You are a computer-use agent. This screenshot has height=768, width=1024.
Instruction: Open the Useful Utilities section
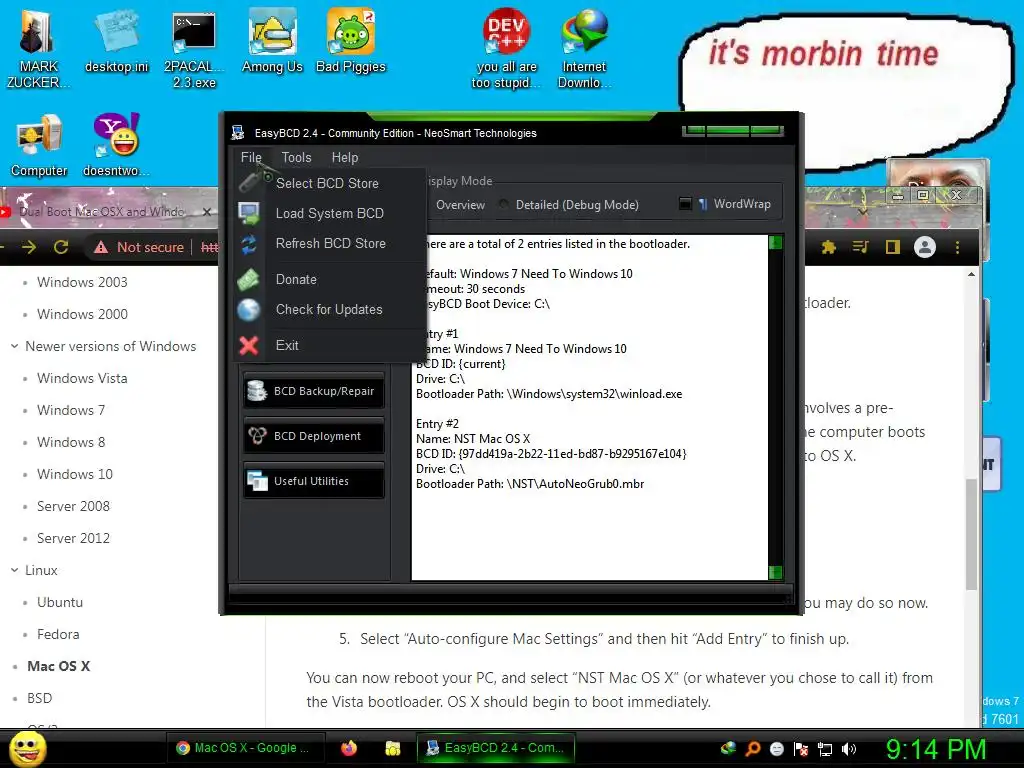click(313, 481)
